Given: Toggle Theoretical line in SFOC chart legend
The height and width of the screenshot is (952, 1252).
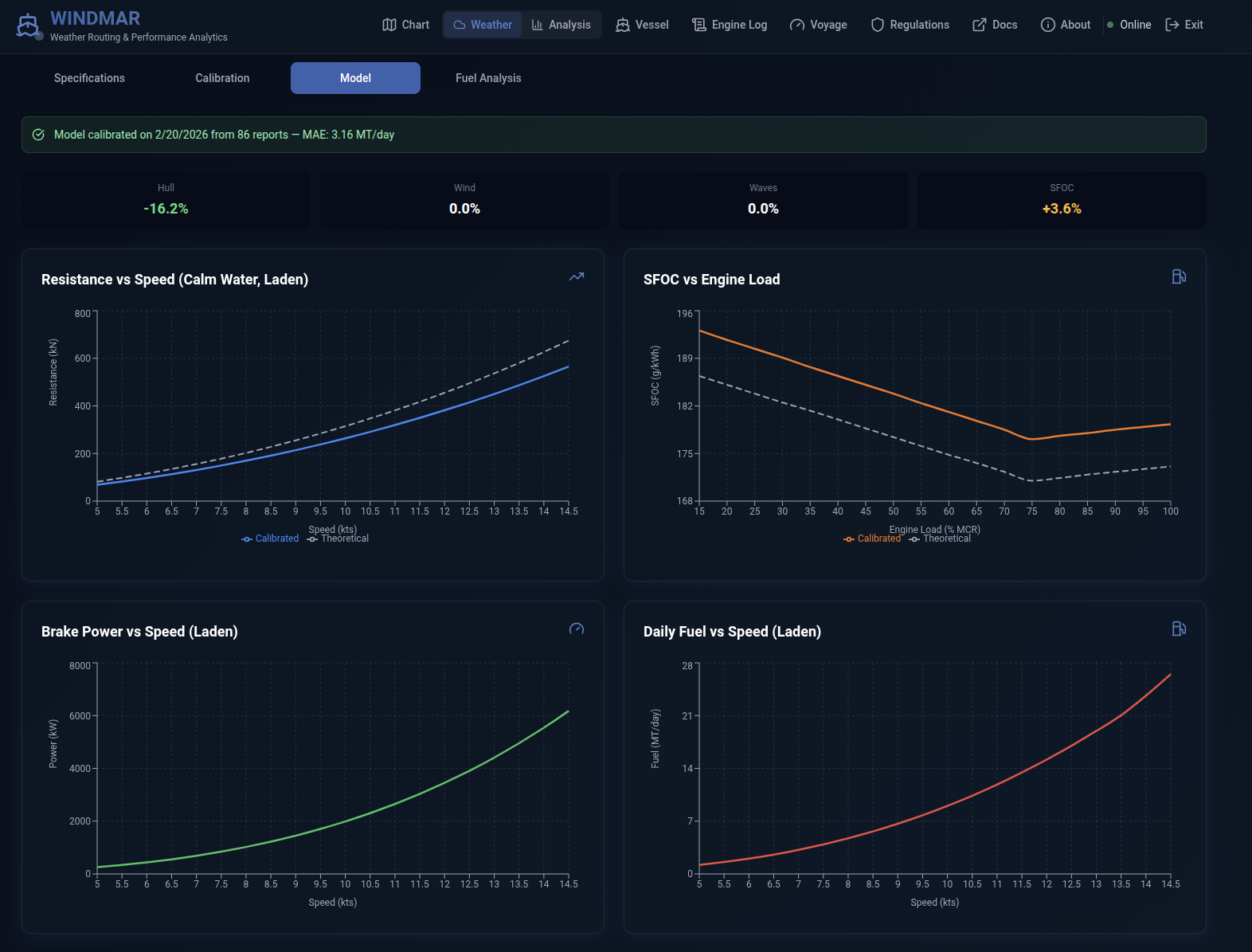Looking at the screenshot, I should (940, 539).
